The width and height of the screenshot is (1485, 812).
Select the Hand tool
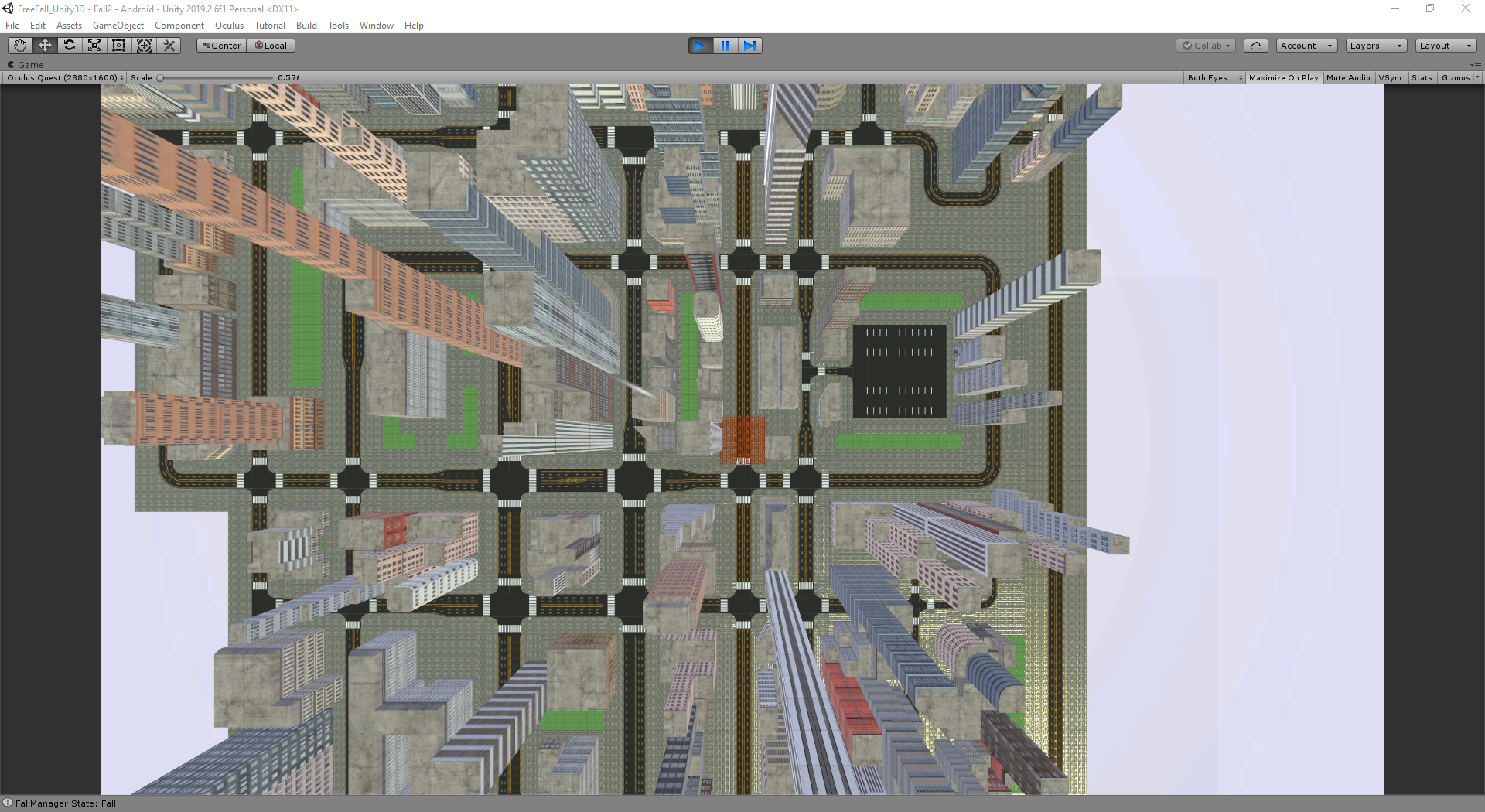[x=20, y=46]
